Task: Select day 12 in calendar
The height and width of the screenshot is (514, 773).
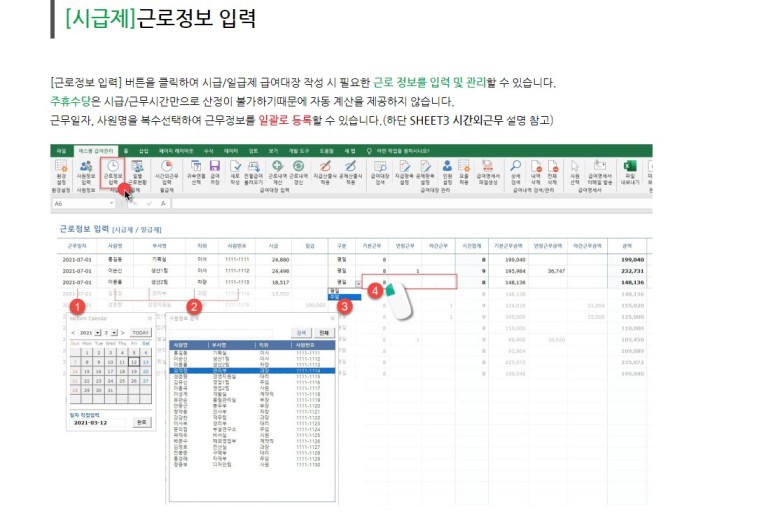Action: click(x=134, y=362)
